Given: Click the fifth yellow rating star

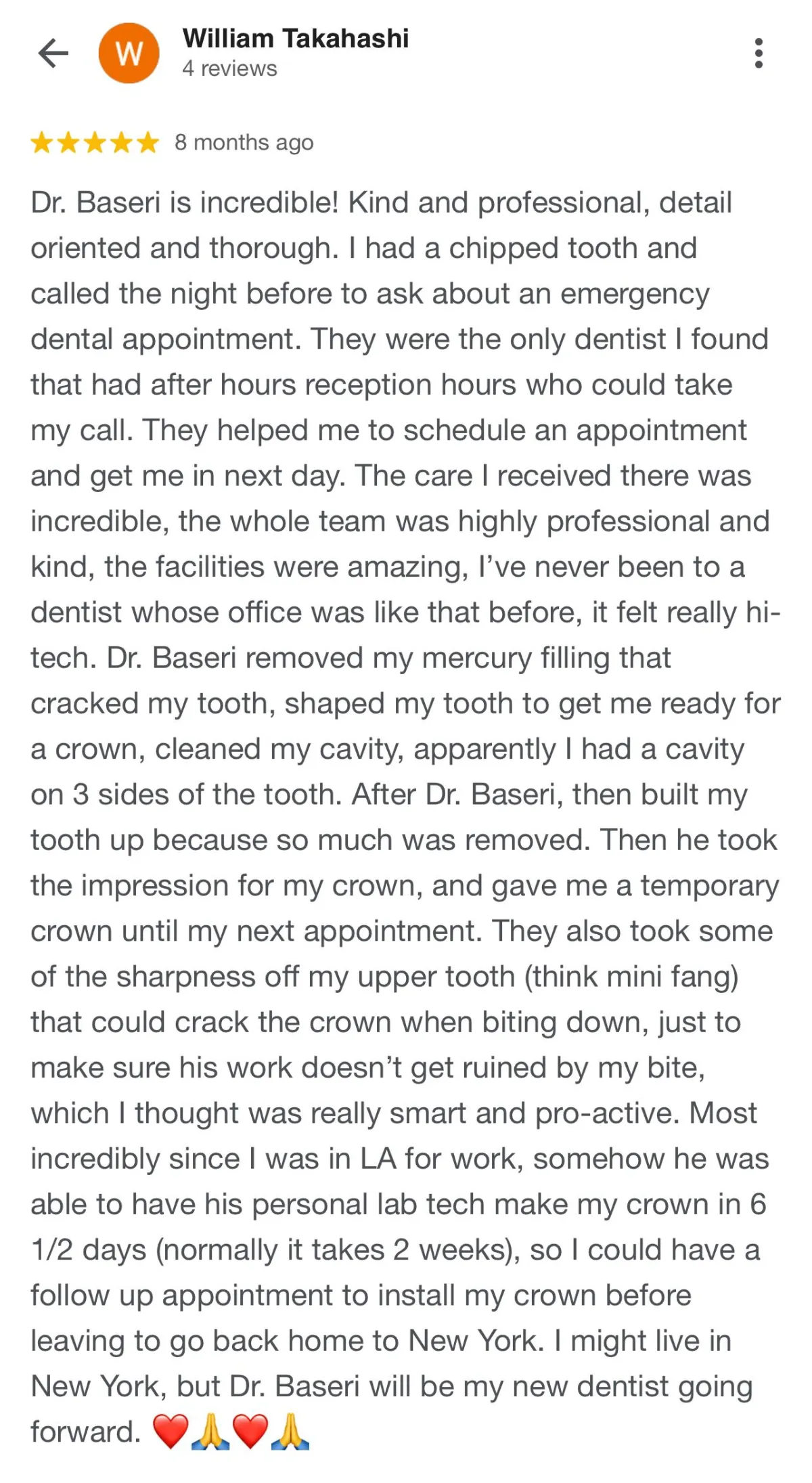Looking at the screenshot, I should pos(147,143).
